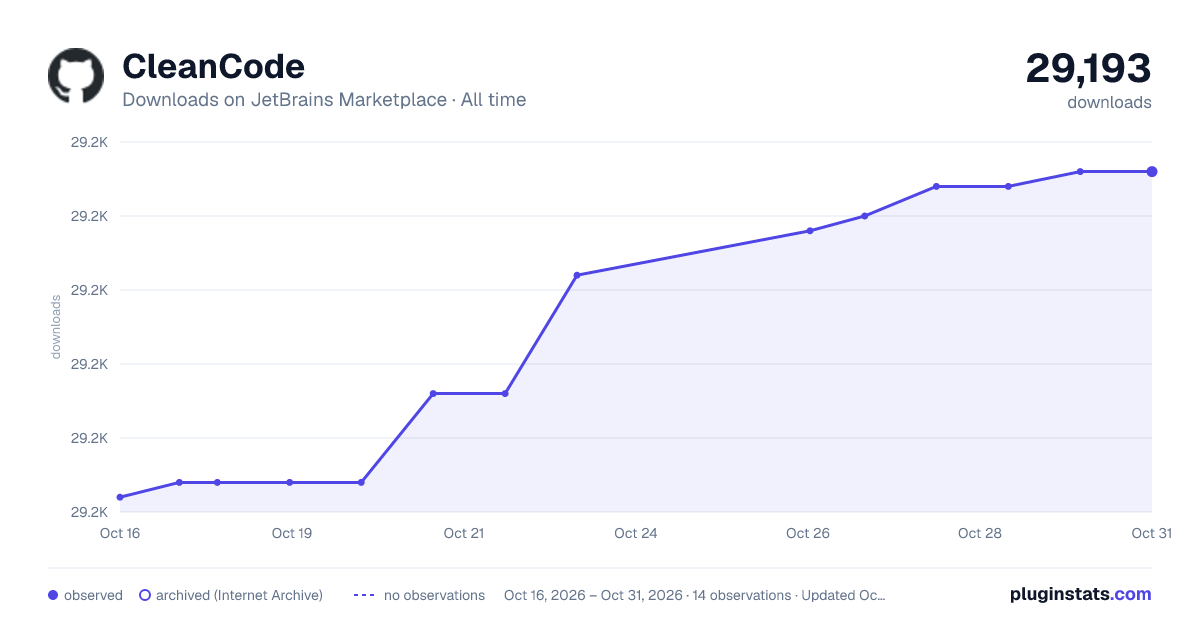
Task: Click the 'downloads' label under 29,193
Action: coord(1109,102)
